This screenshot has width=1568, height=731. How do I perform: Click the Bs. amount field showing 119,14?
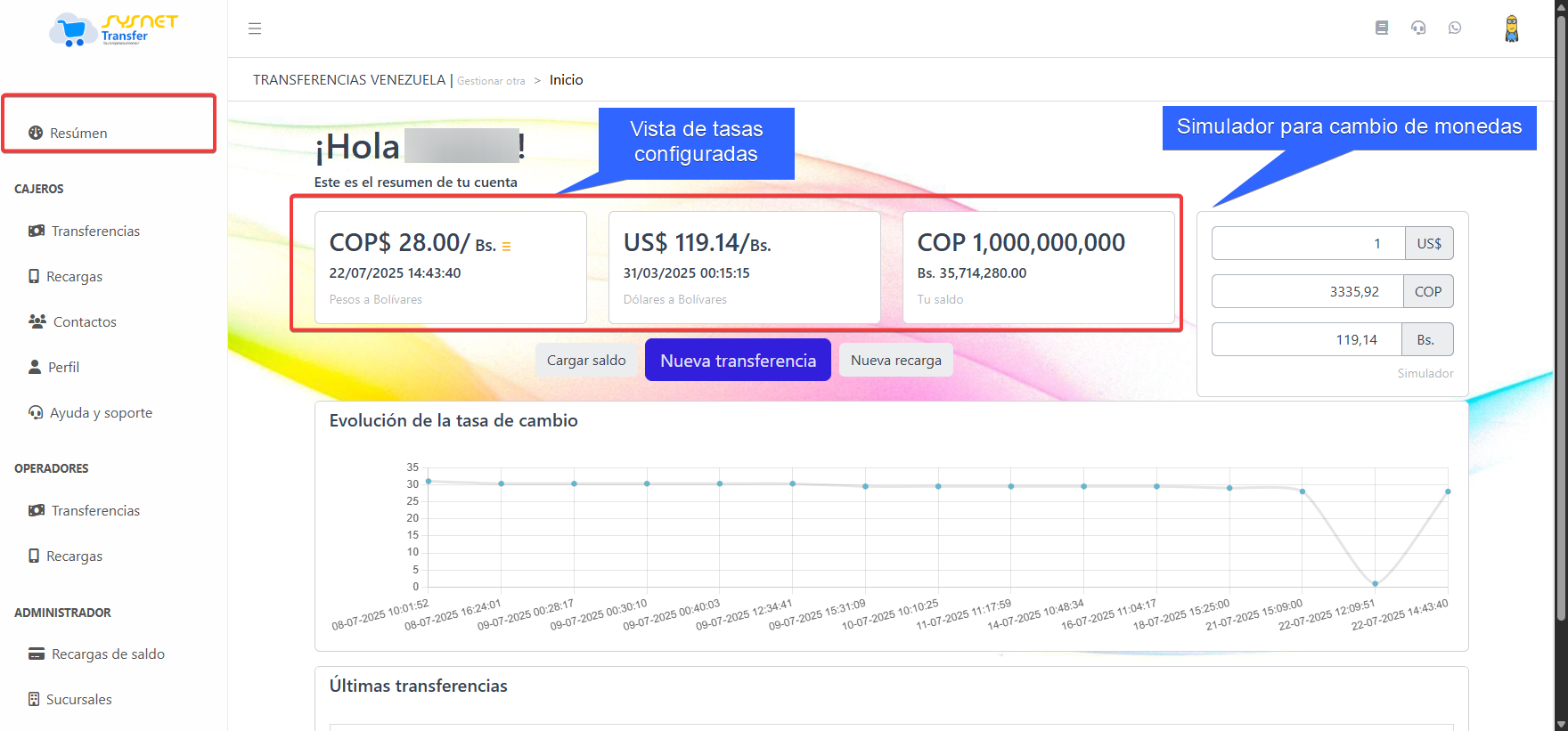(x=1308, y=339)
